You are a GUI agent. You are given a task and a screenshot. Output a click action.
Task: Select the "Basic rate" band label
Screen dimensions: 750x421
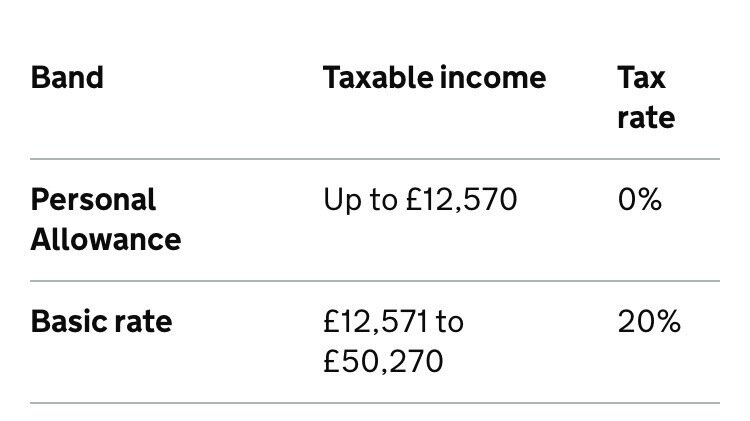click(x=101, y=322)
